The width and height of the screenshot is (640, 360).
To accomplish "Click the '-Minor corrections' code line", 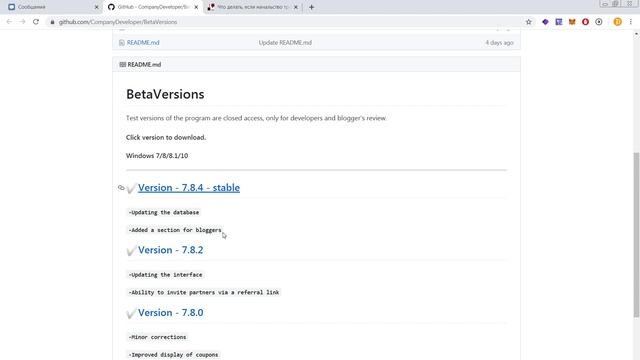I will point(157,337).
